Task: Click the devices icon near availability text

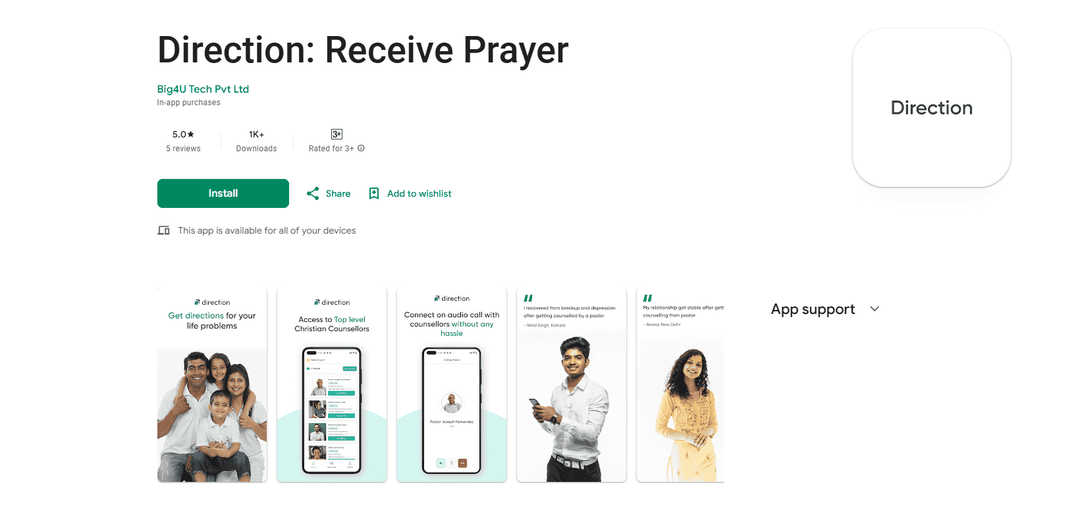Action: pos(163,231)
